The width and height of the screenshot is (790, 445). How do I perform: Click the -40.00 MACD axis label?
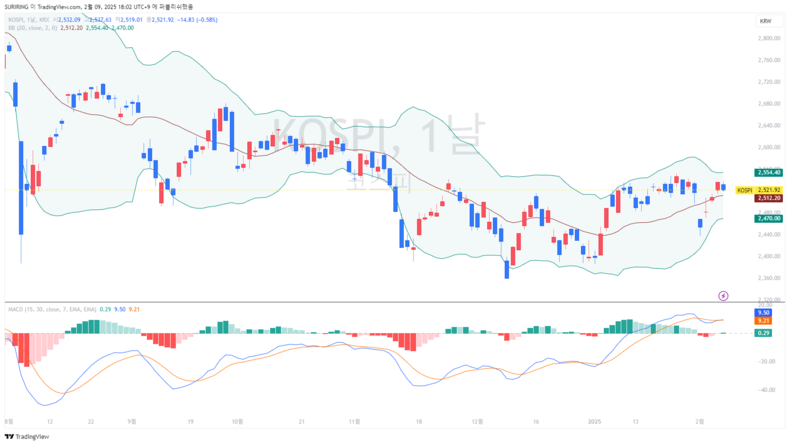767,390
